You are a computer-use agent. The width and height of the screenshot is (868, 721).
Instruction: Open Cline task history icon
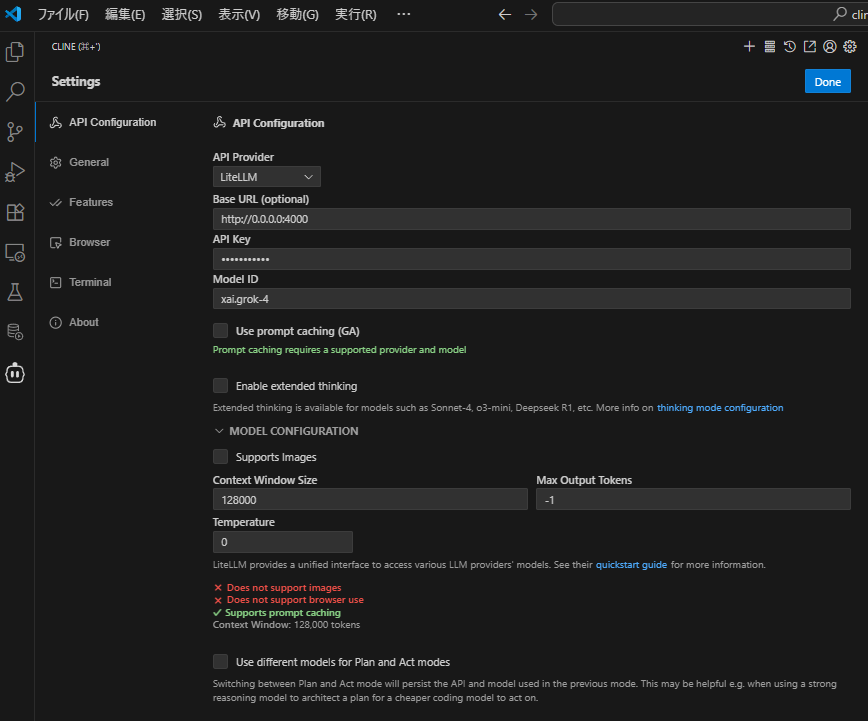790,47
